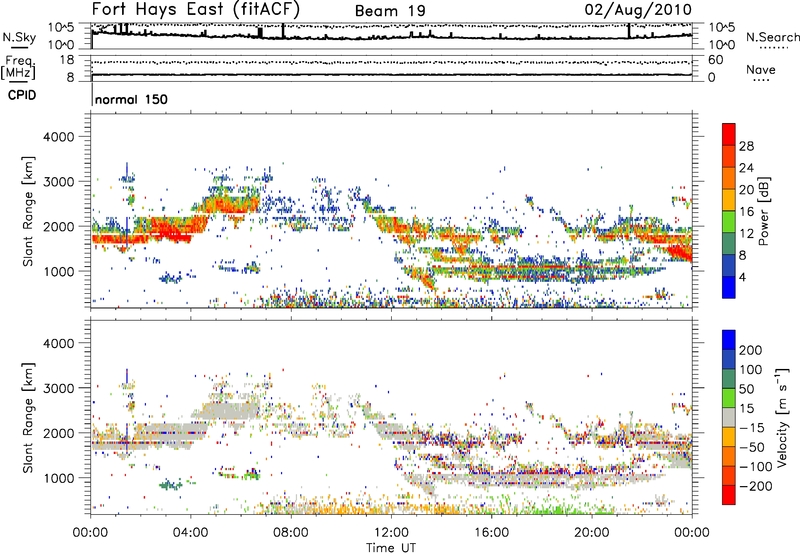Click the 'normal 150' CPID text
The width and height of the screenshot is (800, 554).
132,99
